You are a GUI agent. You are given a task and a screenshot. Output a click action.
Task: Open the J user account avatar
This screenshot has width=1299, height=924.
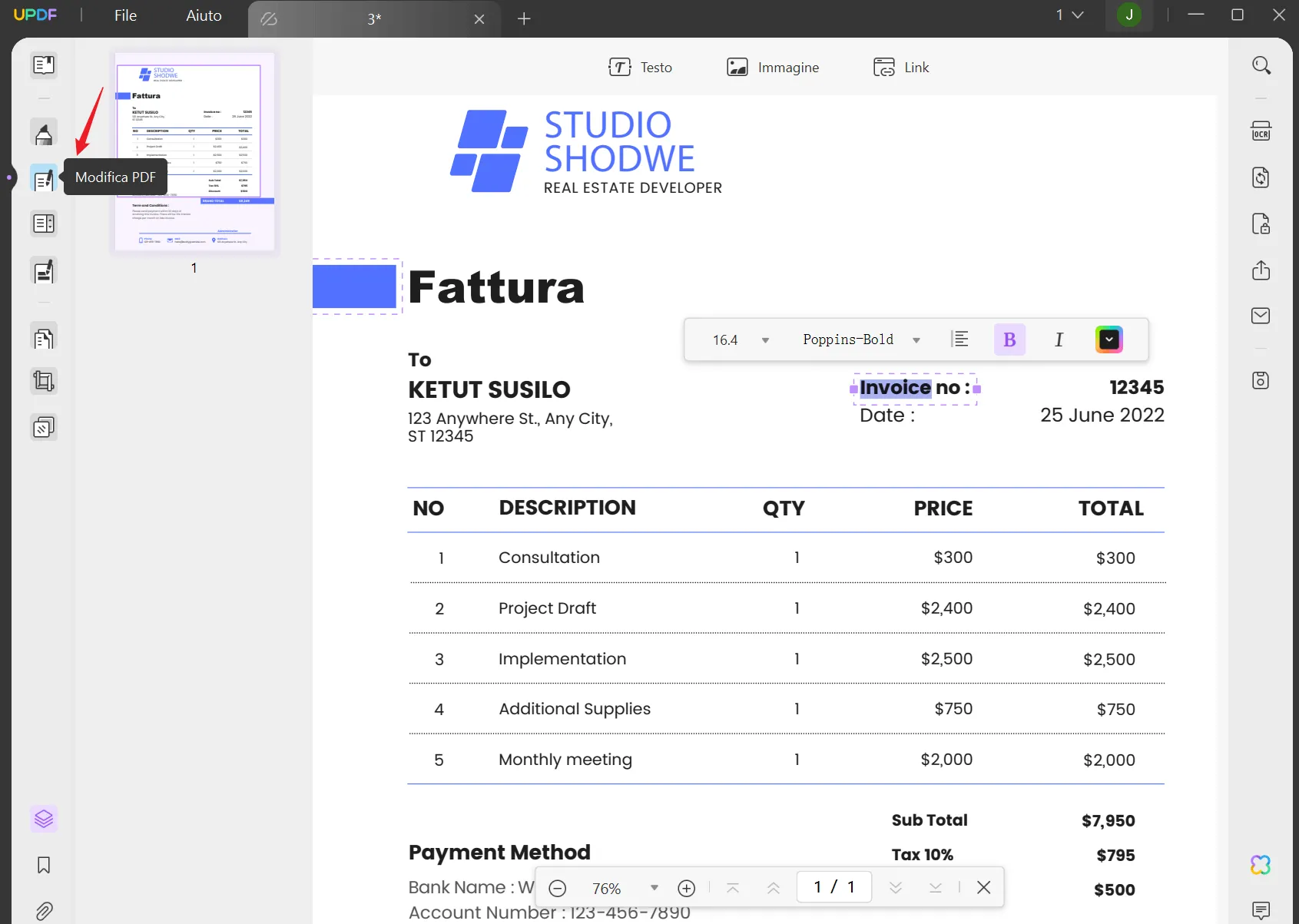tap(1129, 15)
